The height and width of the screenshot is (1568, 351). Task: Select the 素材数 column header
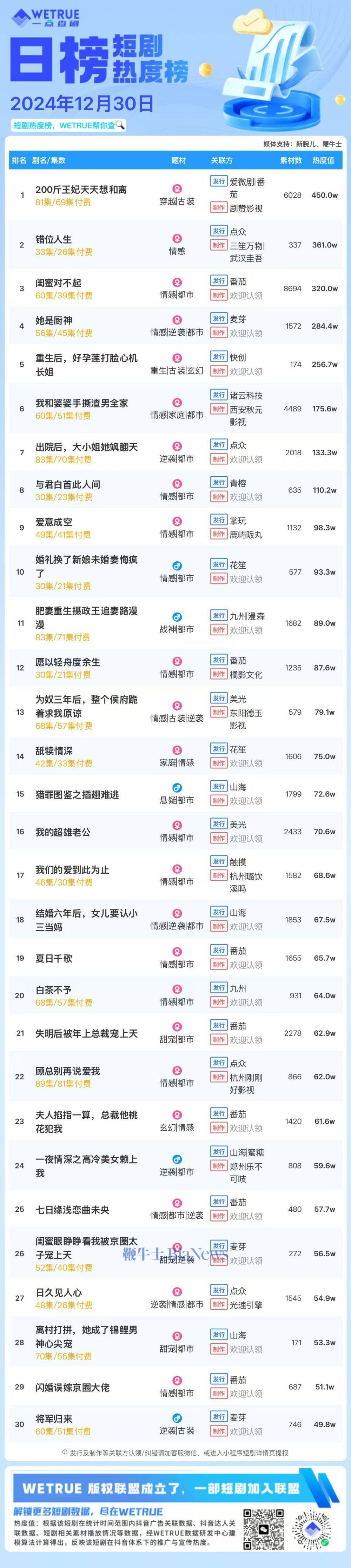291,161
